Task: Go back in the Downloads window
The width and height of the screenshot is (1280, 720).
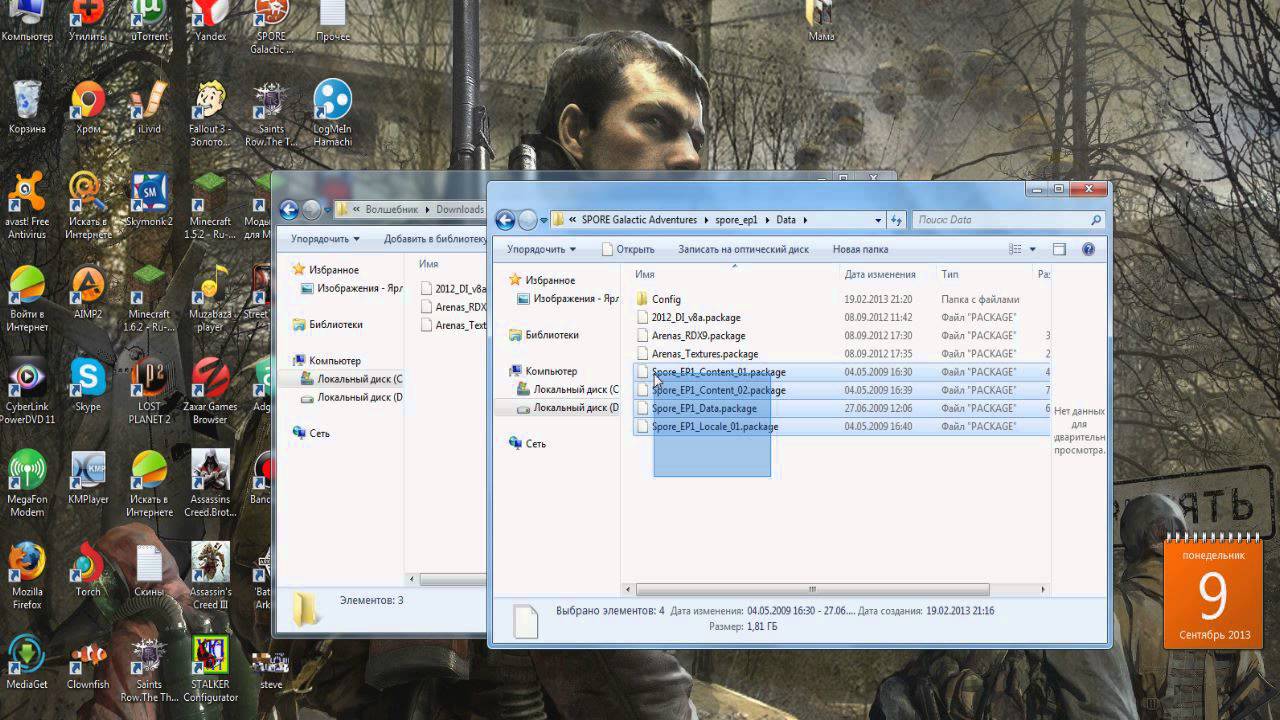Action: click(x=289, y=210)
